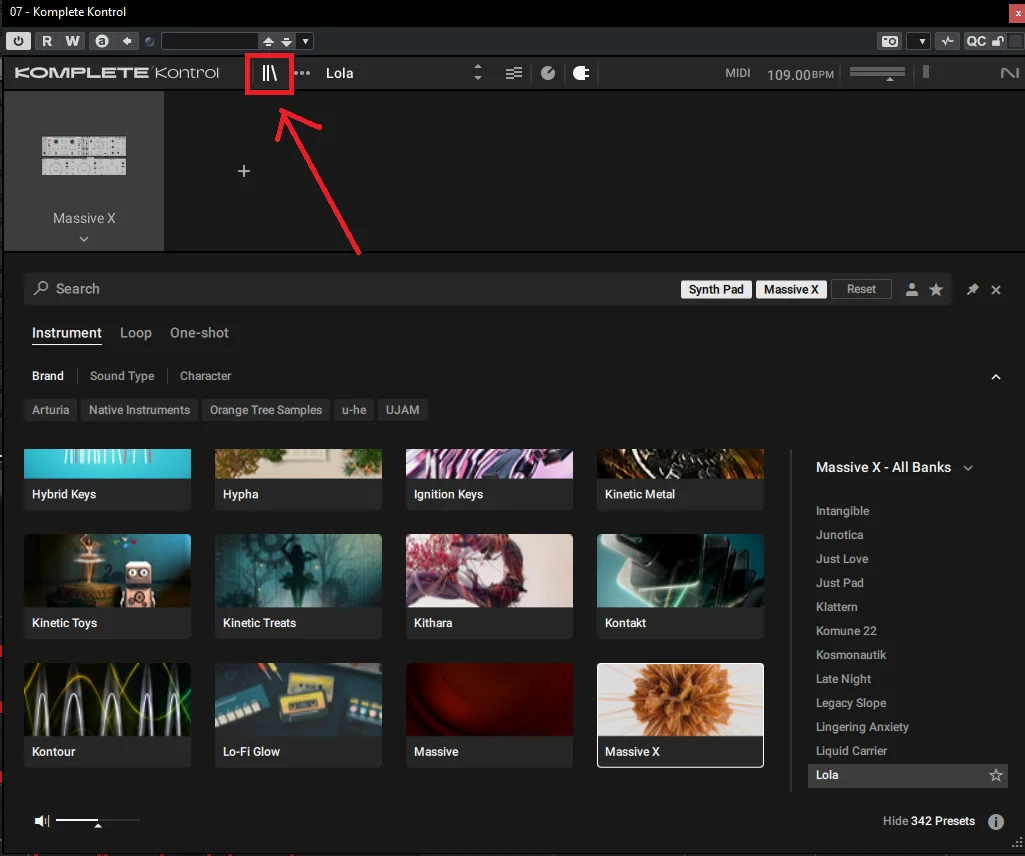Switch to the Loop tab
The image size is (1025, 856).
(x=136, y=333)
